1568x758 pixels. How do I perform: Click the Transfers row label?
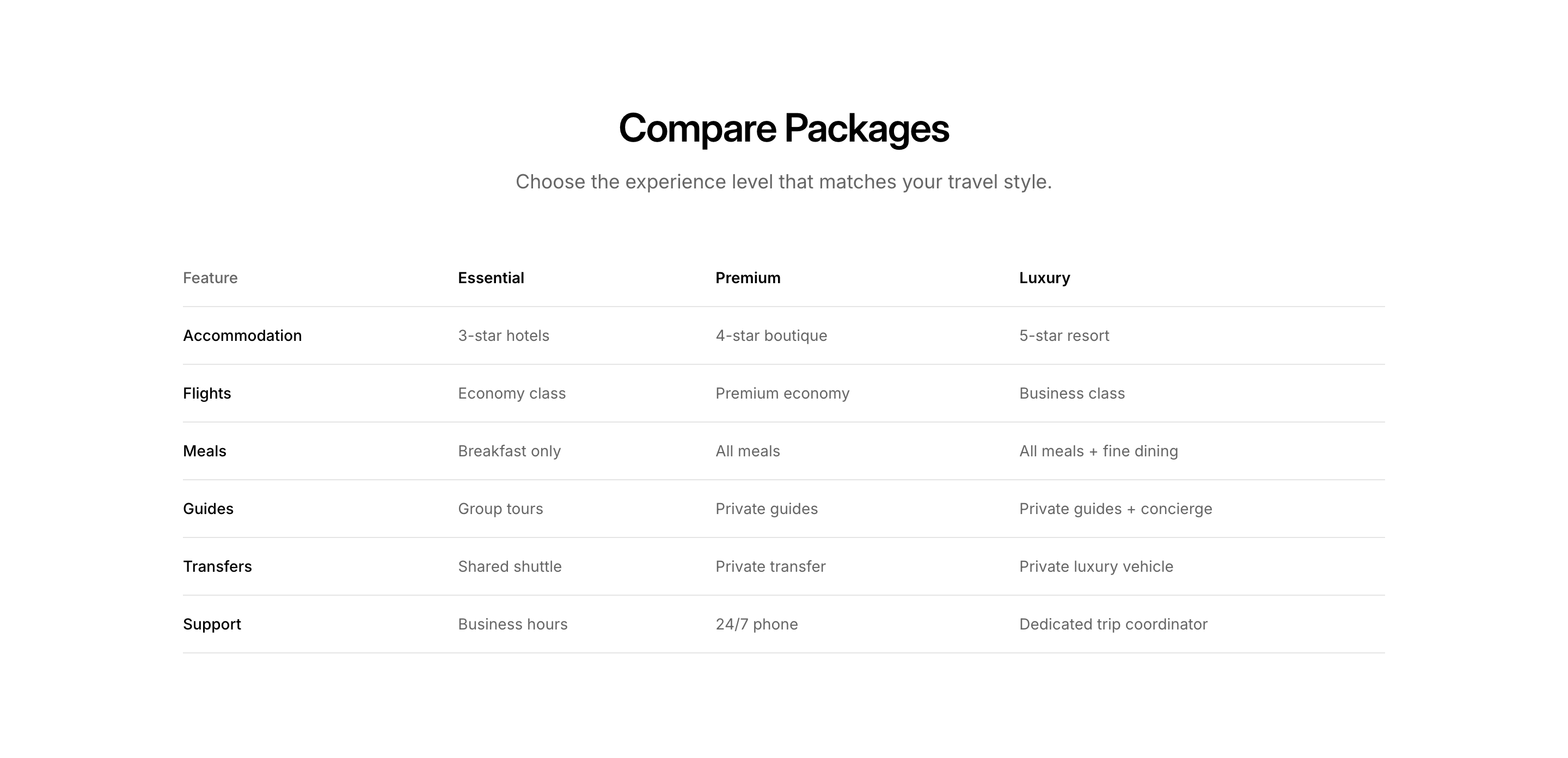point(217,567)
